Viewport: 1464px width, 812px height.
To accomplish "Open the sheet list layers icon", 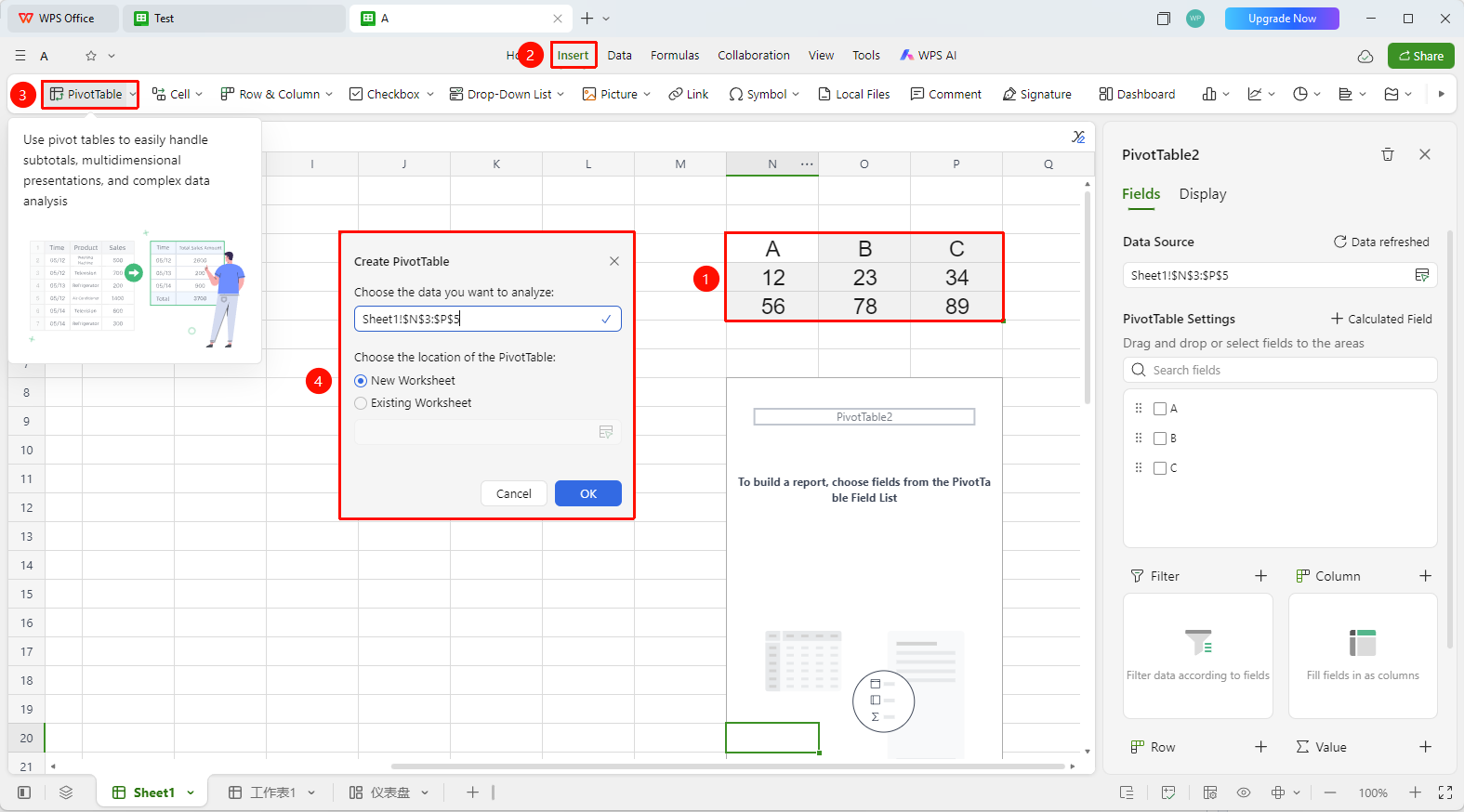I will [x=65, y=792].
